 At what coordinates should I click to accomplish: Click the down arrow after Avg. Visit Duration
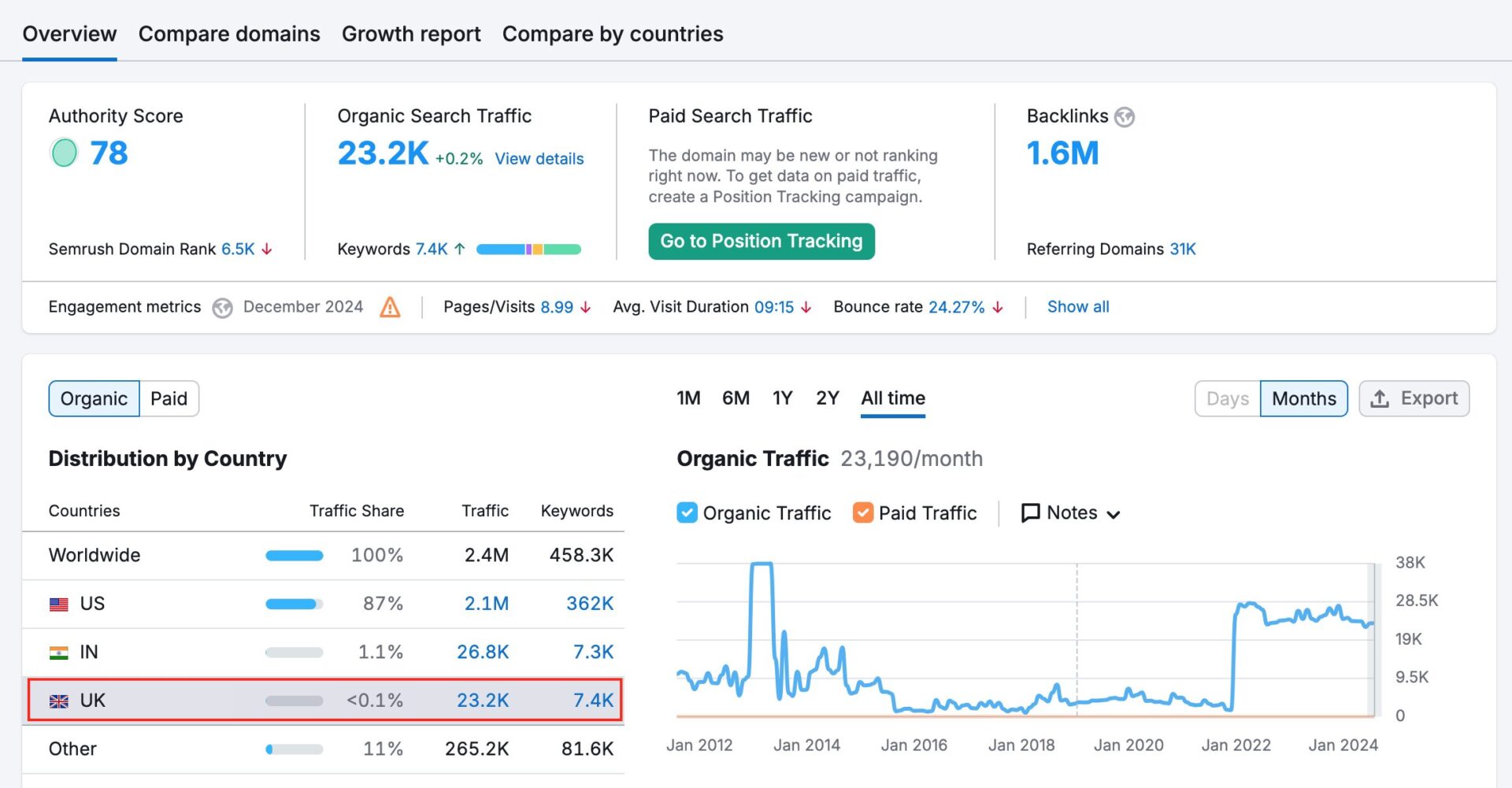pos(806,307)
